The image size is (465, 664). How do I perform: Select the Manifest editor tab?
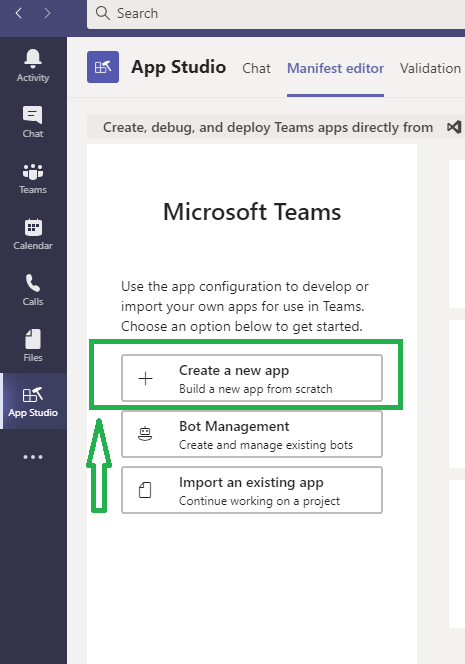[335, 68]
